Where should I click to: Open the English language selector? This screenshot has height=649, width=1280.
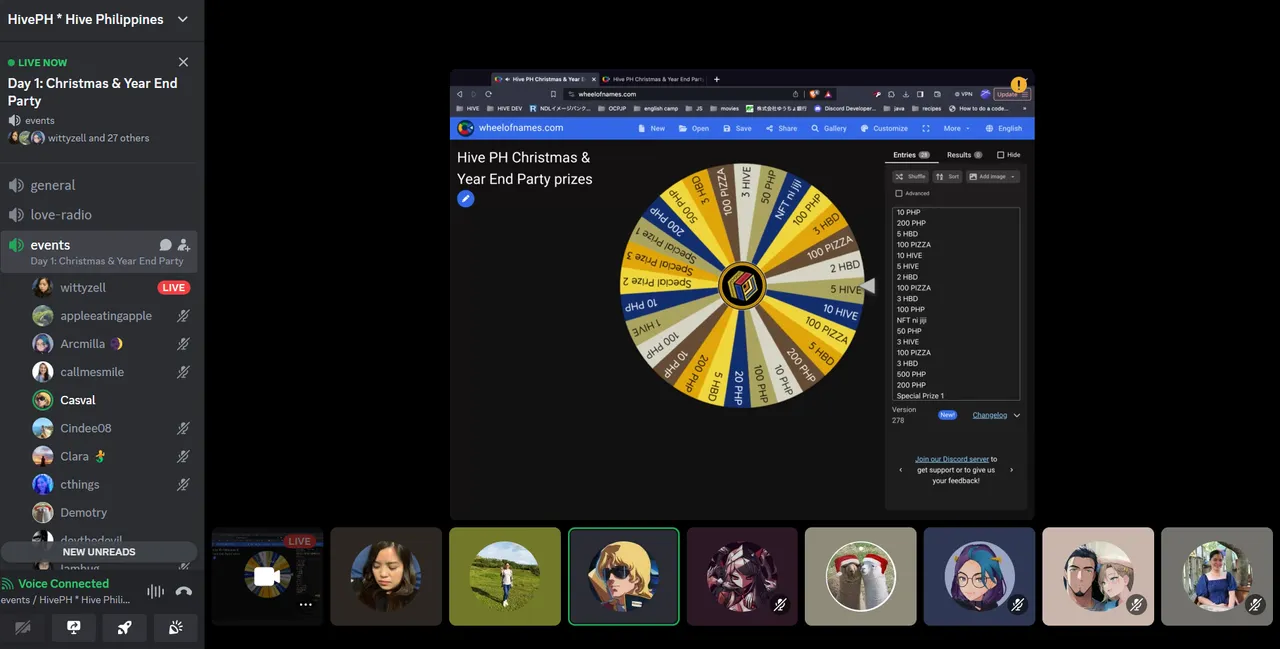tap(1004, 128)
